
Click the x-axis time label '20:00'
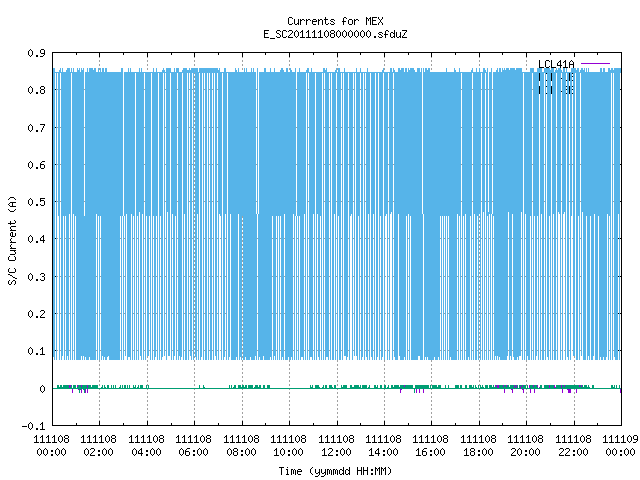click(525, 452)
